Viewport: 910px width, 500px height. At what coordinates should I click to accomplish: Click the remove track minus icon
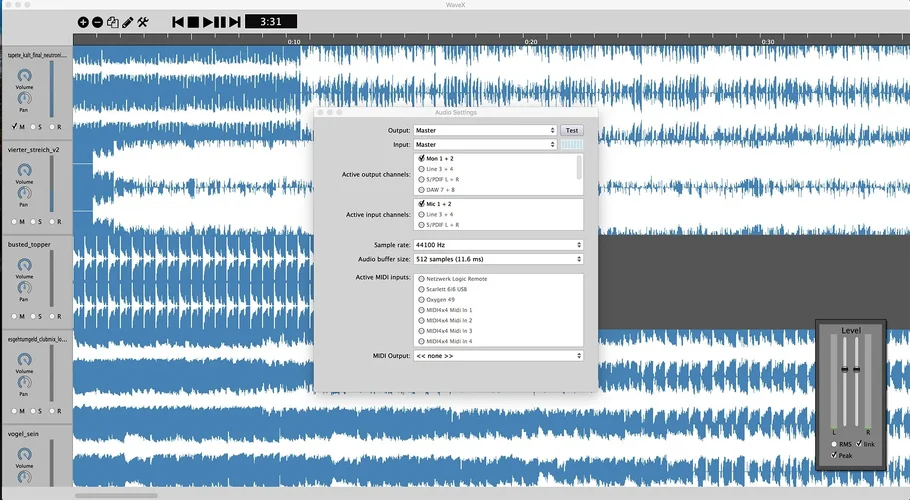click(x=98, y=22)
